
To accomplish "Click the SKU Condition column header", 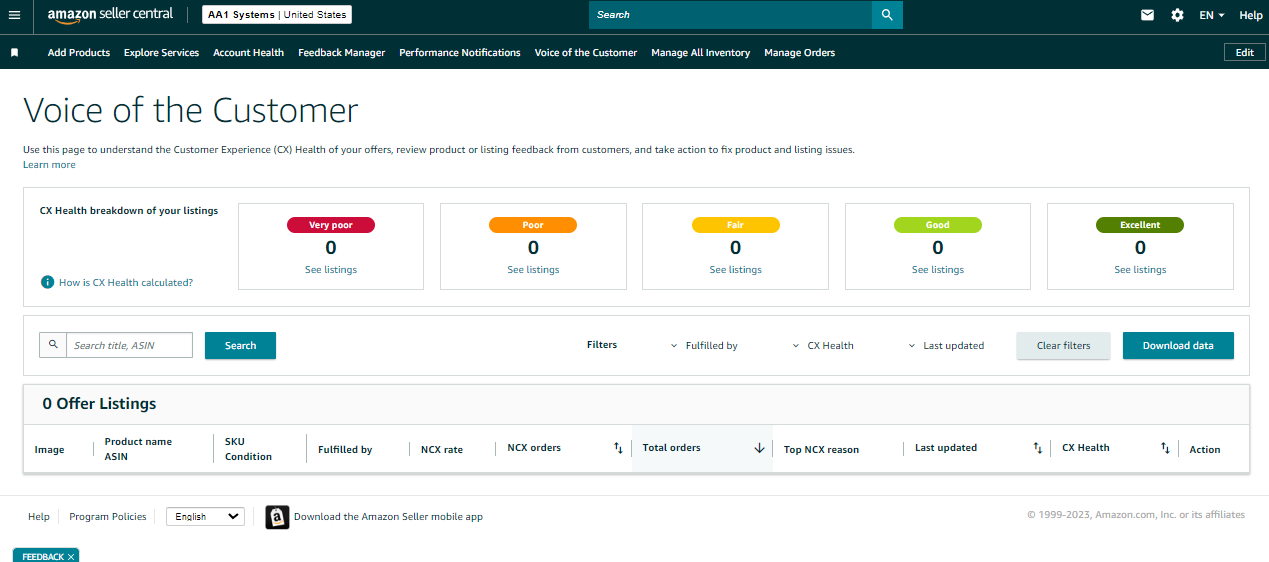I will (x=249, y=449).
